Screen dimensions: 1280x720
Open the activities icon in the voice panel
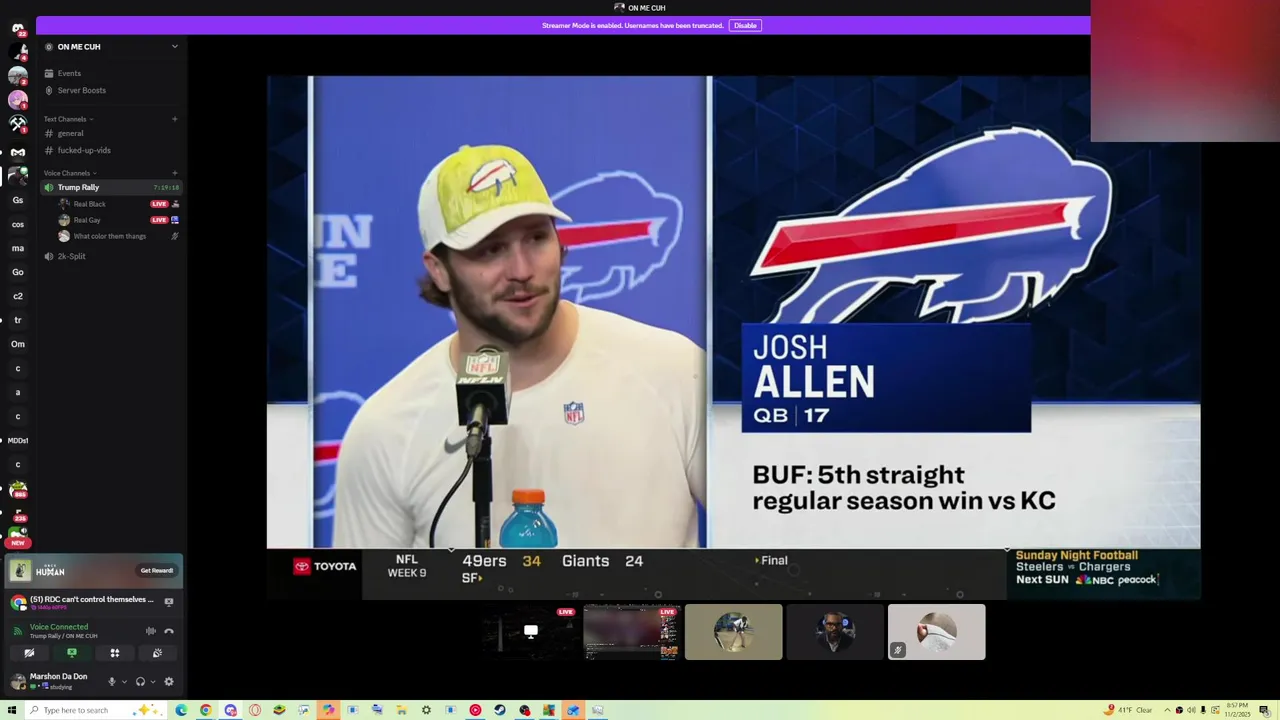click(x=115, y=653)
